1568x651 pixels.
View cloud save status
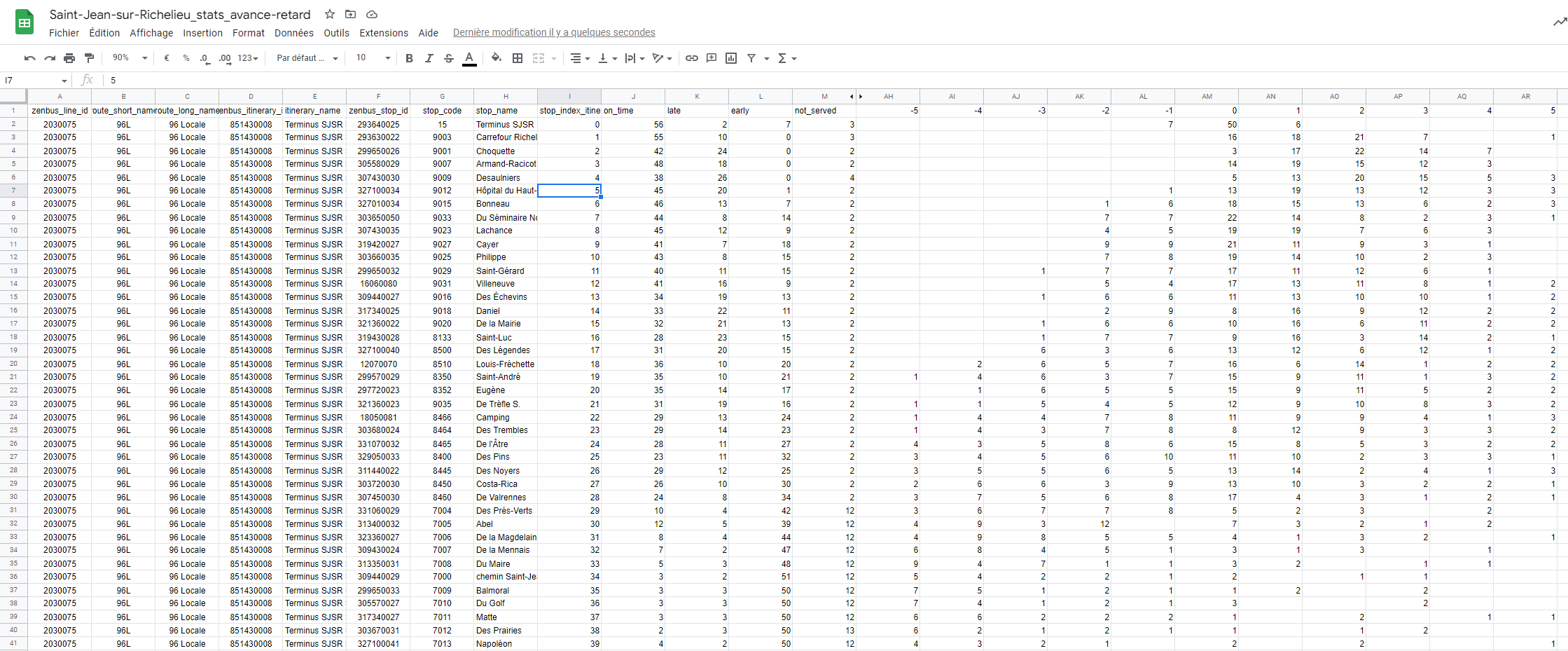372,14
